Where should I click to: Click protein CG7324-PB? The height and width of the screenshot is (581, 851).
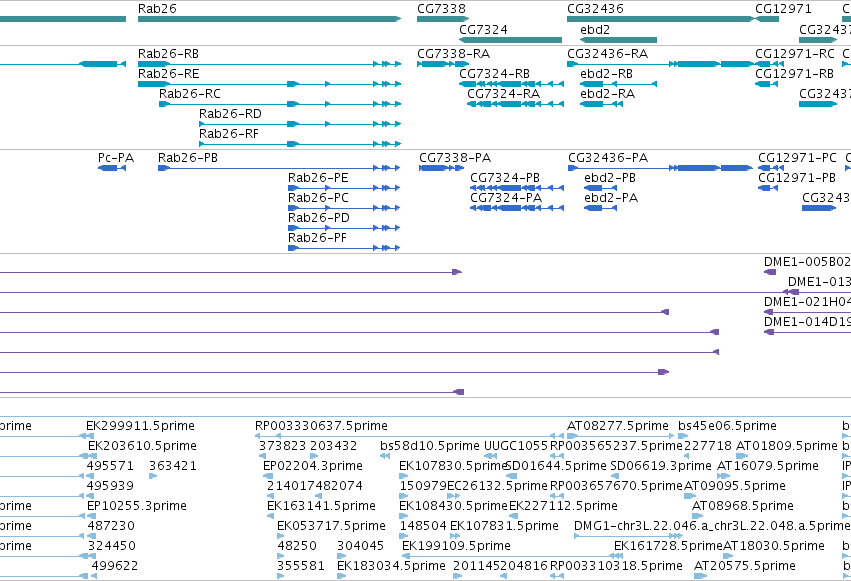pos(517,188)
